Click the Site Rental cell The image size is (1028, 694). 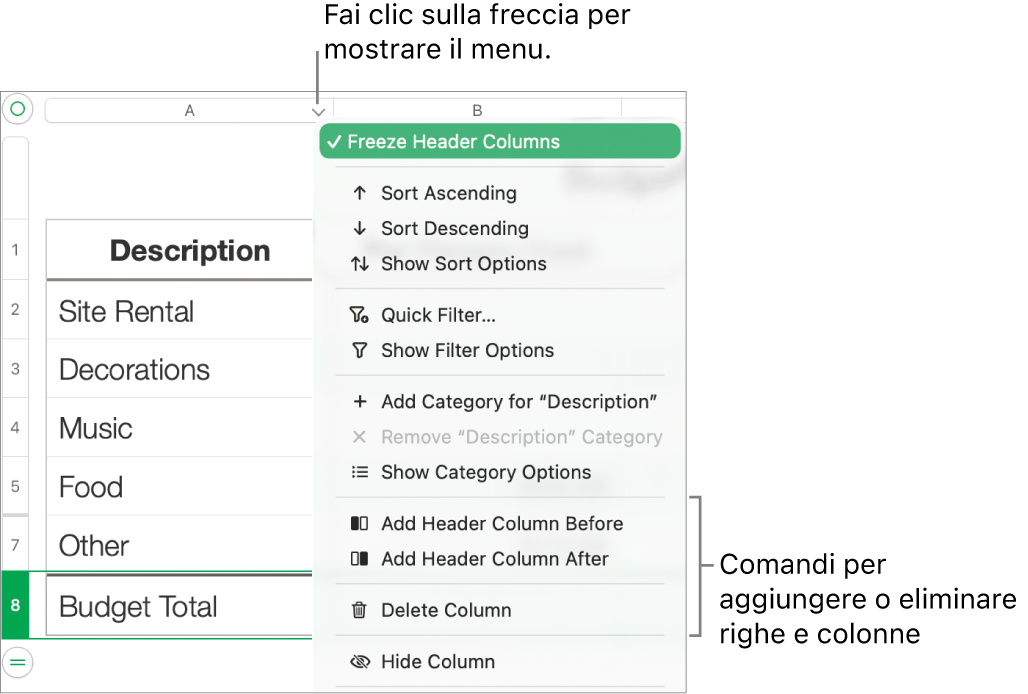tap(180, 311)
